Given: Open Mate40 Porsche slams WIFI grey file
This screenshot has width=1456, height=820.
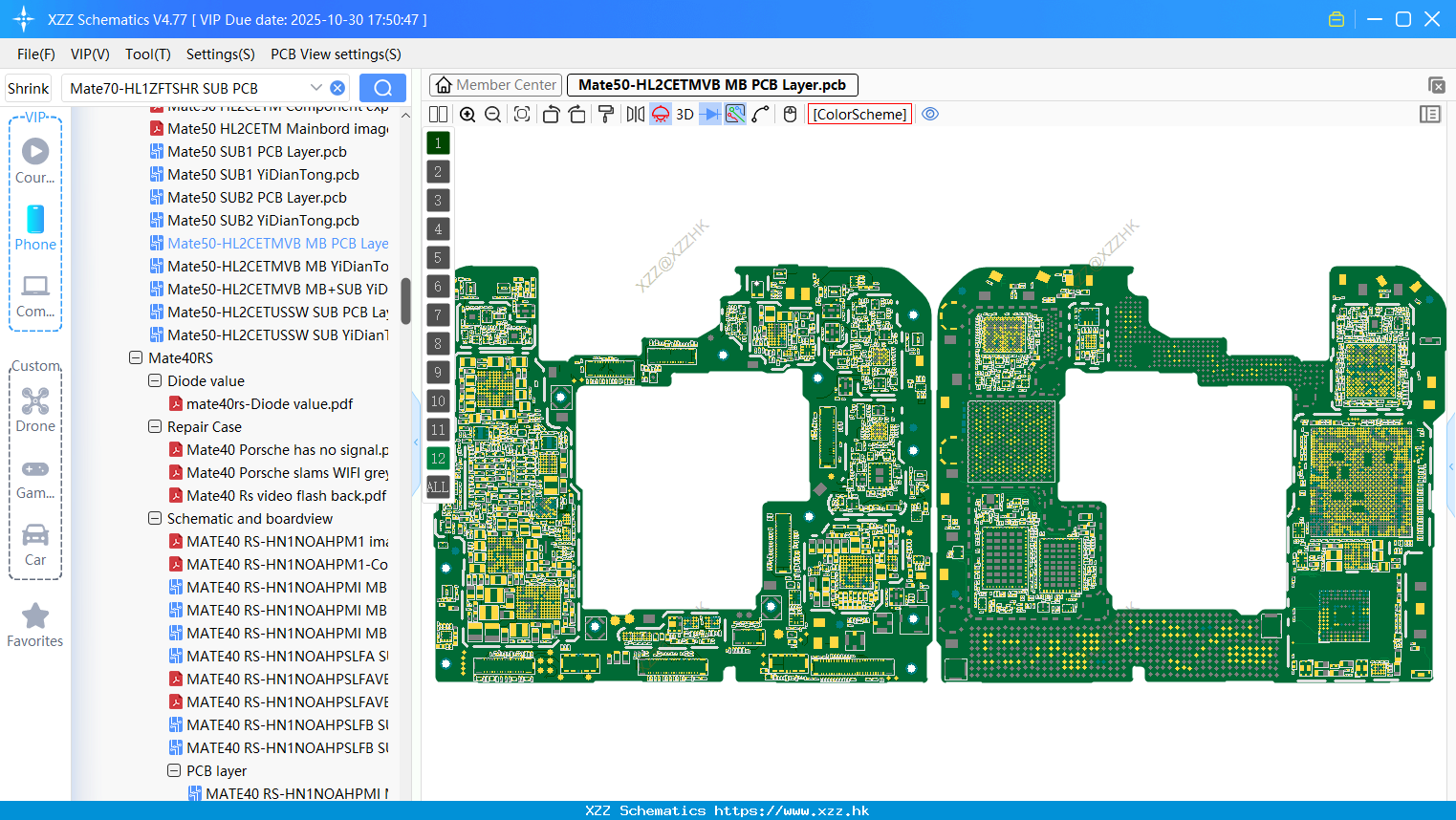Looking at the screenshot, I should click(x=287, y=472).
